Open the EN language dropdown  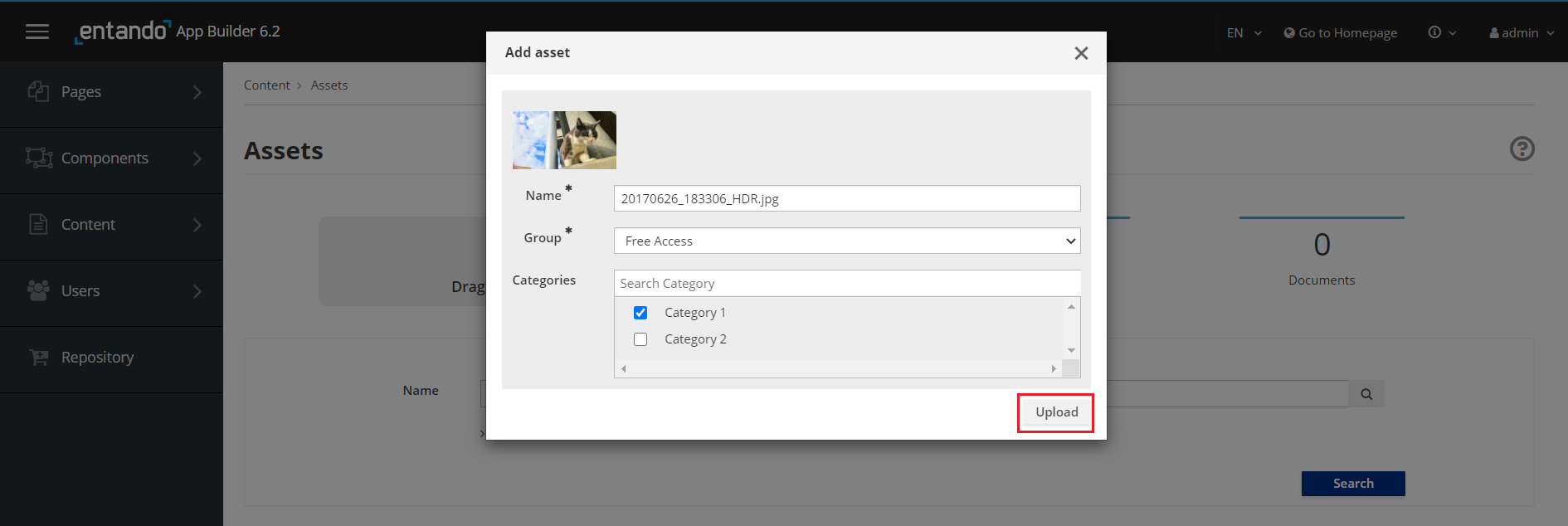pyautogui.click(x=1244, y=33)
